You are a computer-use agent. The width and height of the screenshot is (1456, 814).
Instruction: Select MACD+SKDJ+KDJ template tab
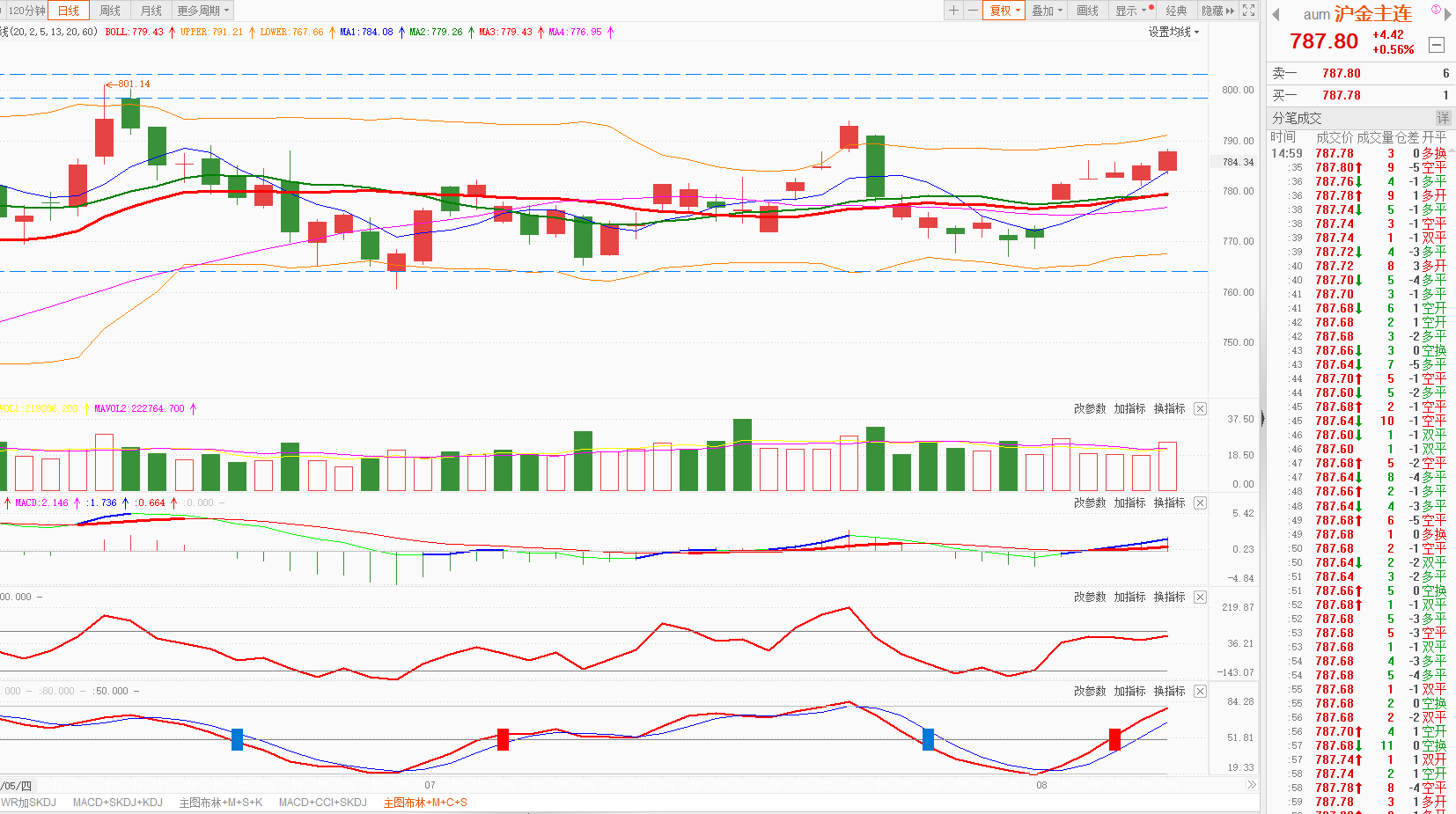point(118,803)
